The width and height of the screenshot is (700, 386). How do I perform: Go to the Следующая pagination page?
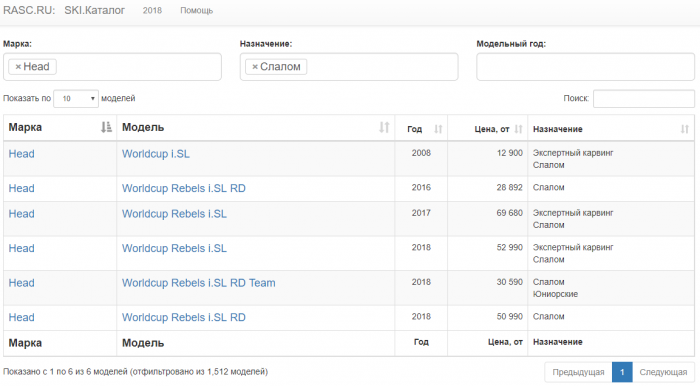coord(663,372)
